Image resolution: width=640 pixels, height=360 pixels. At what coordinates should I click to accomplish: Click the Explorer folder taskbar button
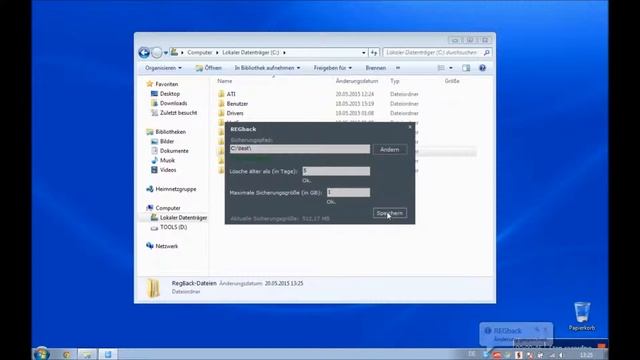tap(87, 354)
